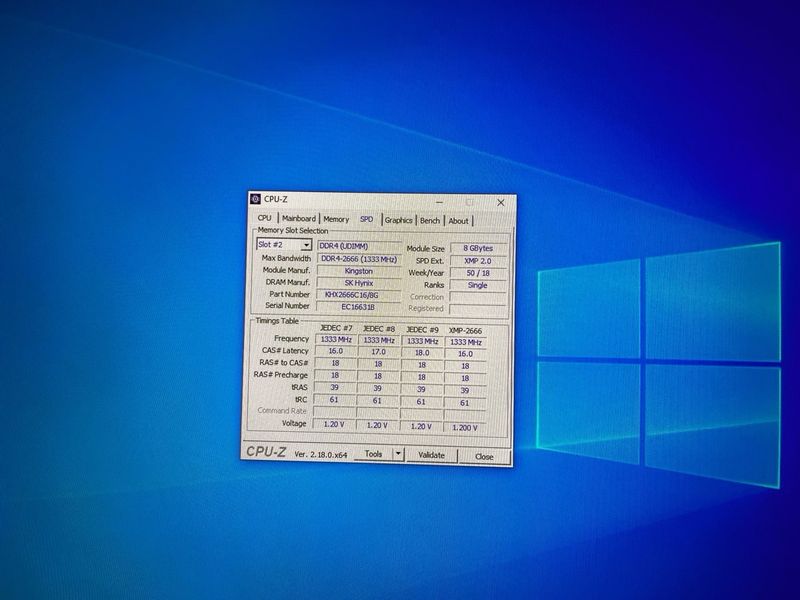The width and height of the screenshot is (800, 600).
Task: Click the Ver. 2.18.0.x64 version text
Action: 320,454
